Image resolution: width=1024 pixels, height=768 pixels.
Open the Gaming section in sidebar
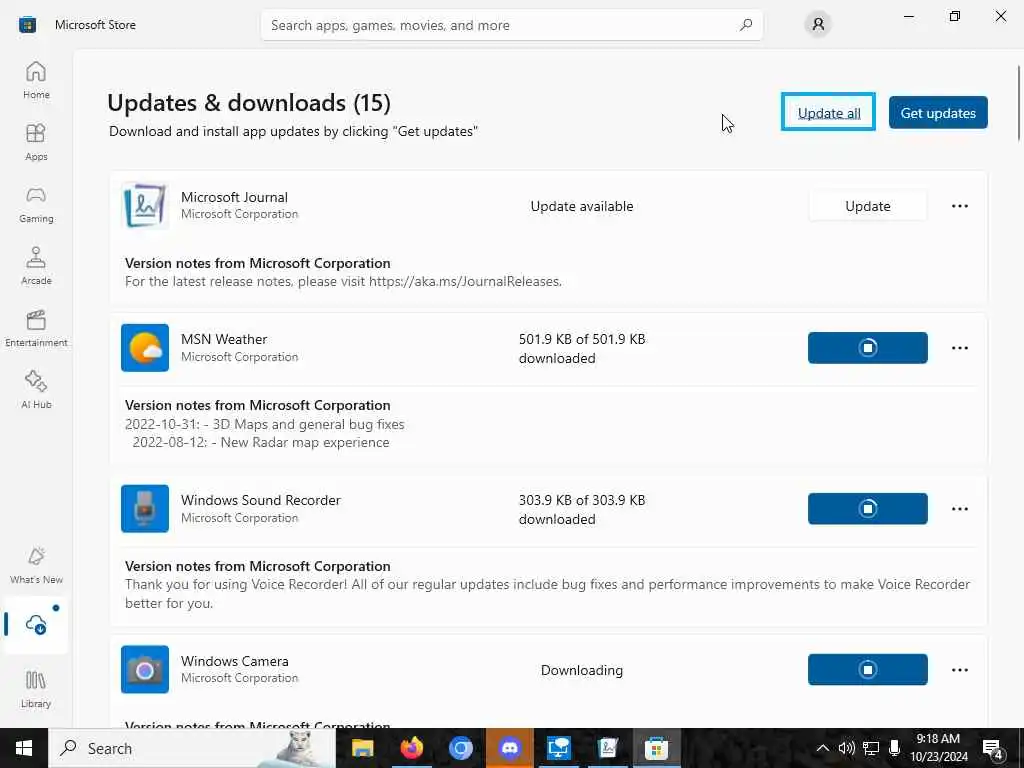36,204
